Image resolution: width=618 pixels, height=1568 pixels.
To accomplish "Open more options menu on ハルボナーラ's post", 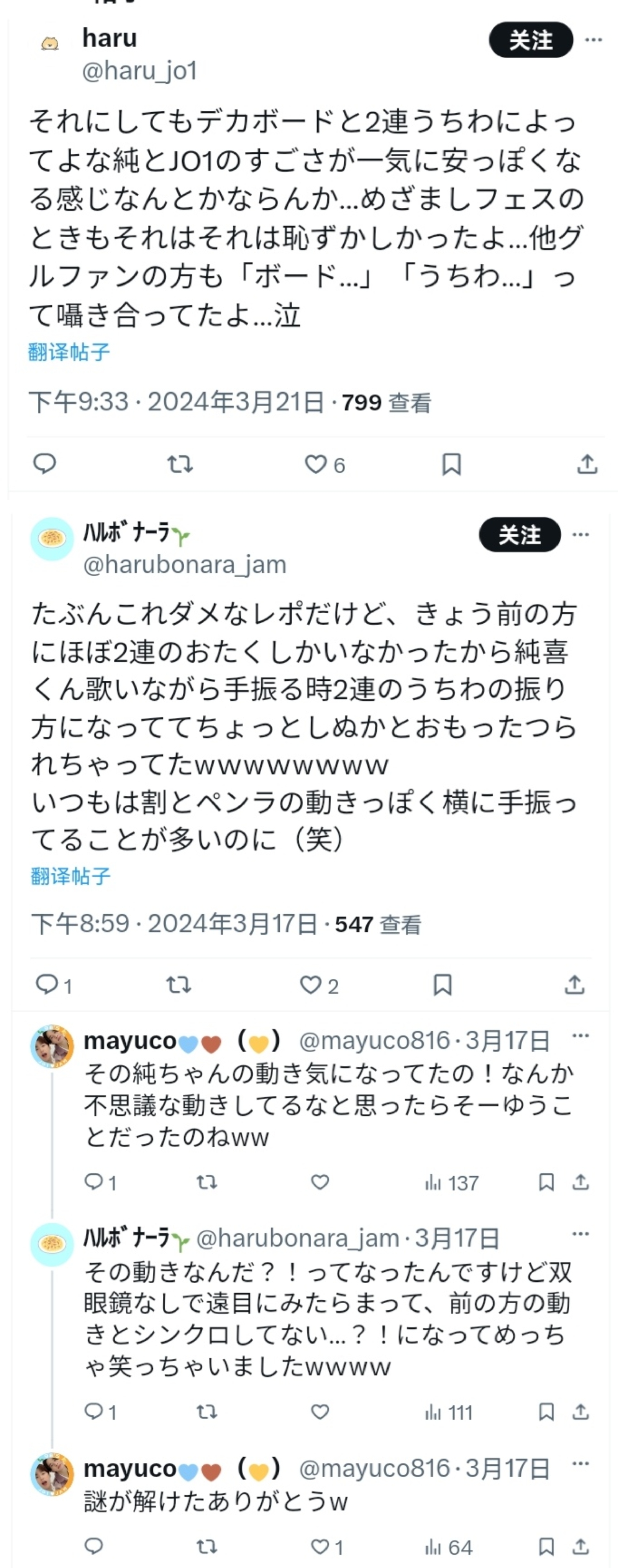I will pyautogui.click(x=580, y=535).
